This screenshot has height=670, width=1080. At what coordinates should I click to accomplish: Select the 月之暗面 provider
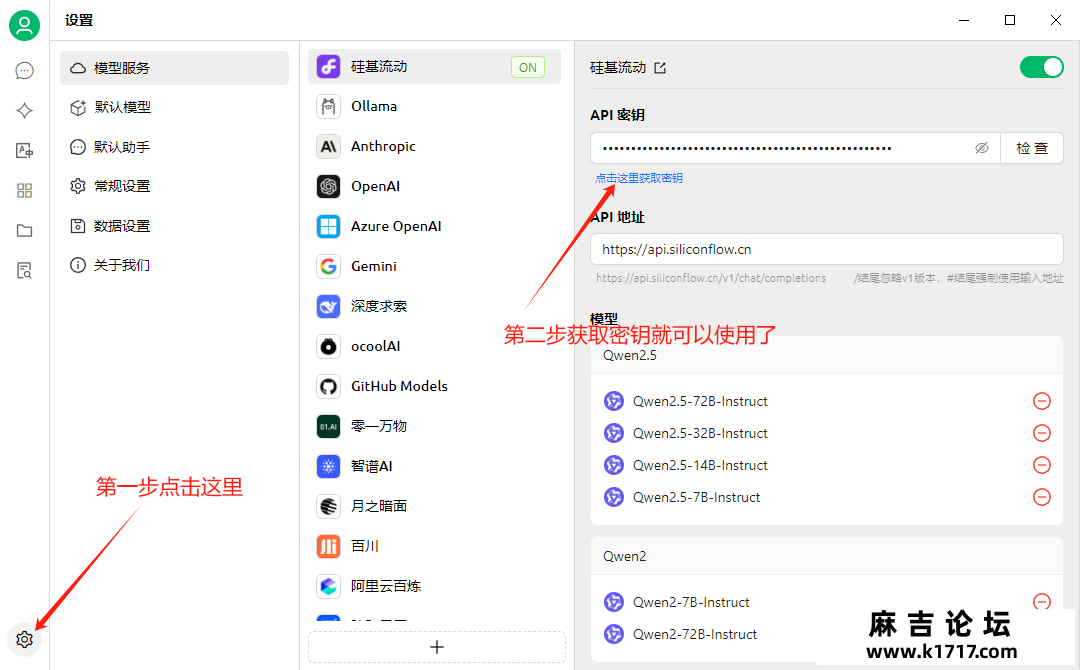click(x=434, y=505)
